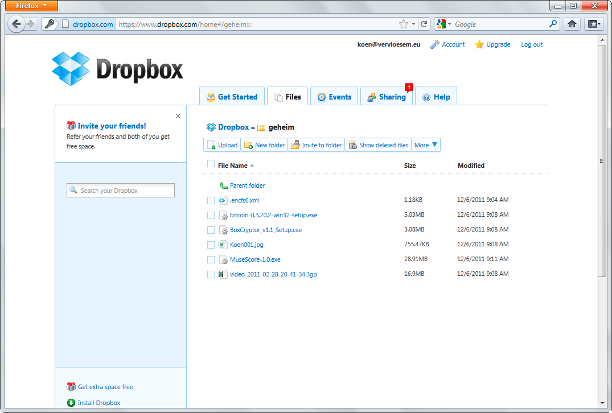Viewport: 612px width, 413px height.
Task: Switch to the Files tab
Action: coord(288,96)
